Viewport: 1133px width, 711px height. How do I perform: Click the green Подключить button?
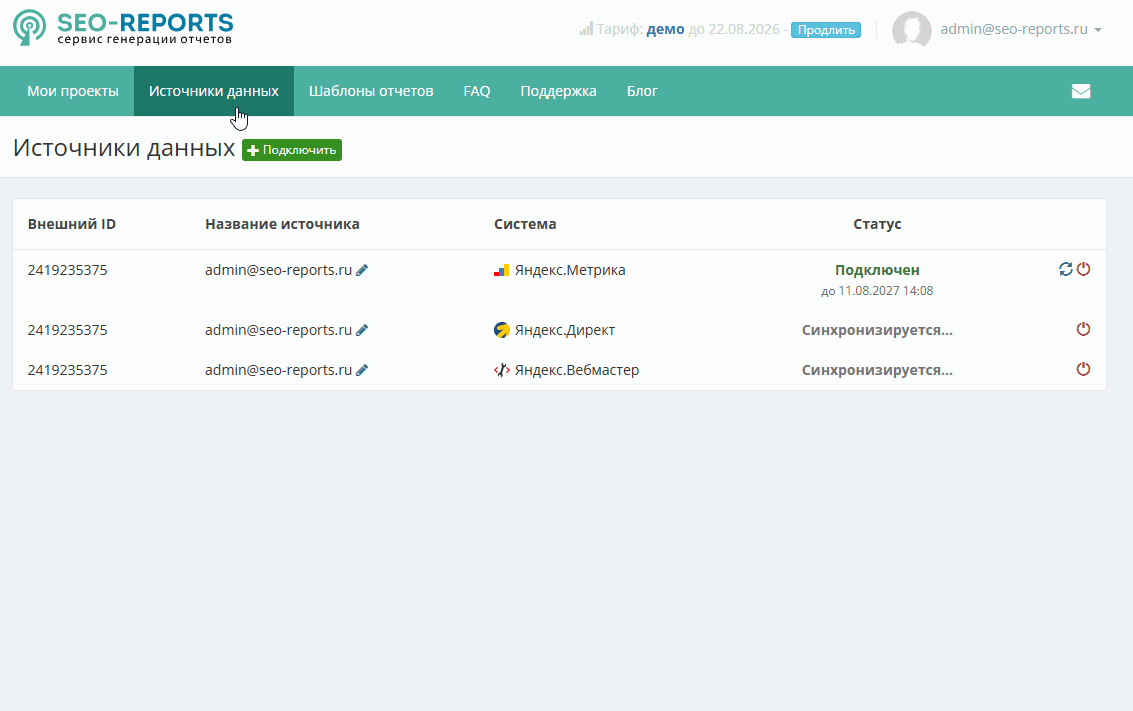coord(292,150)
